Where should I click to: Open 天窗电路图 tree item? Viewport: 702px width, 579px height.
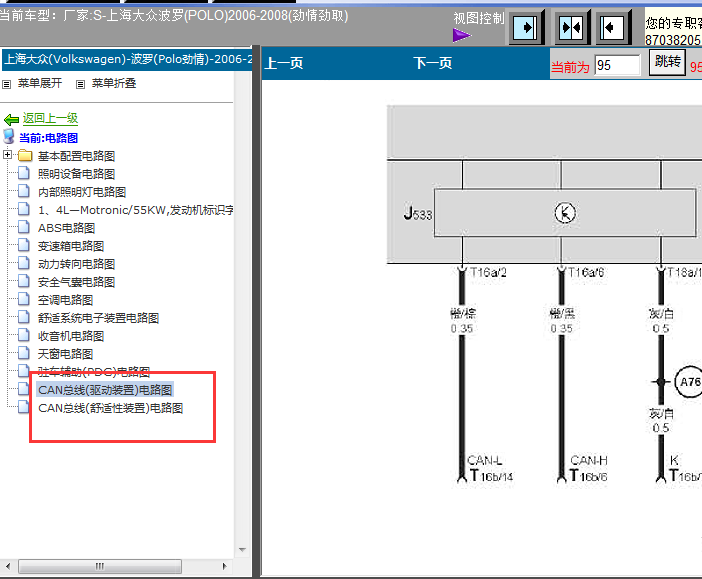(x=65, y=354)
